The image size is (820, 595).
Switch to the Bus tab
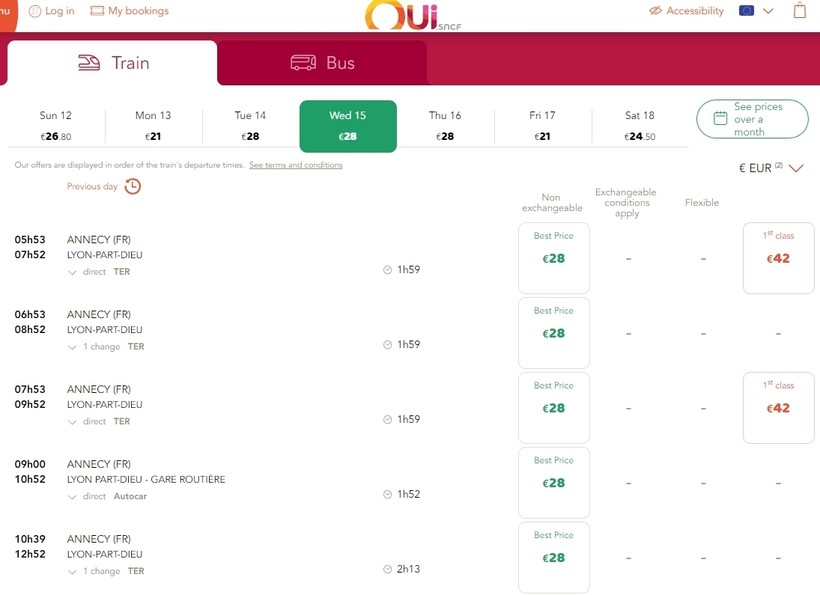coord(322,63)
